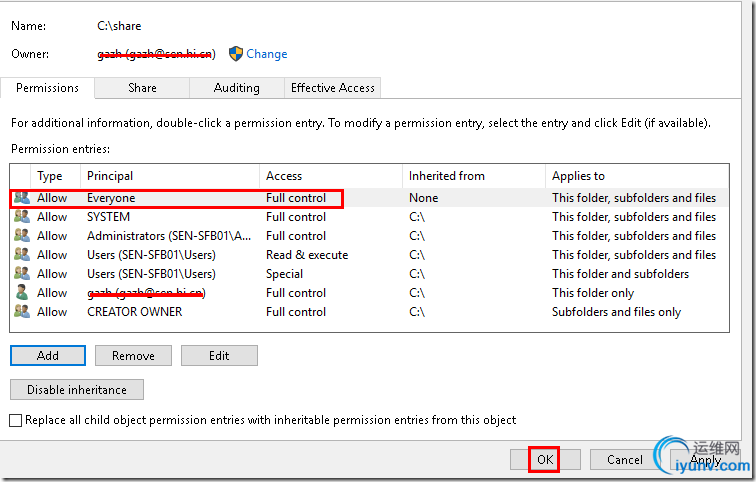
Task: Click Disable inheritance button
Action: point(77,390)
